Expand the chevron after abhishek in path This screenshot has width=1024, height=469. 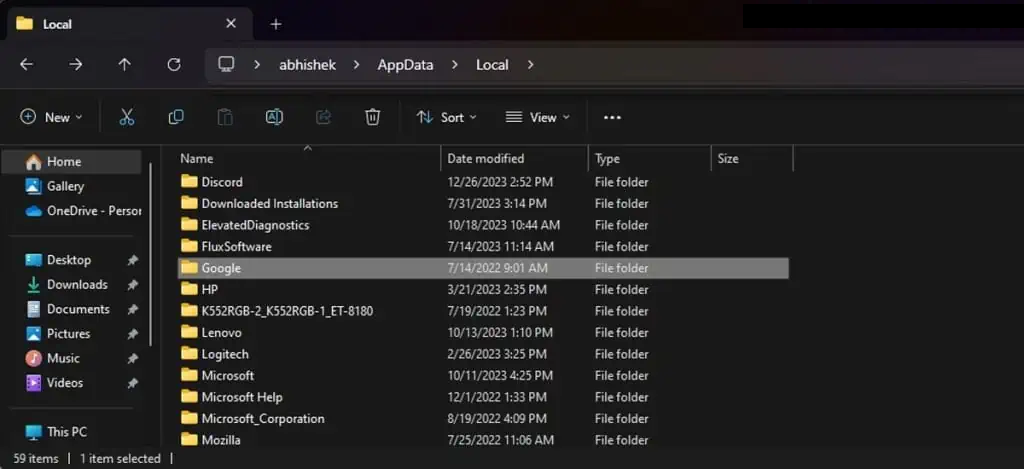(357, 65)
